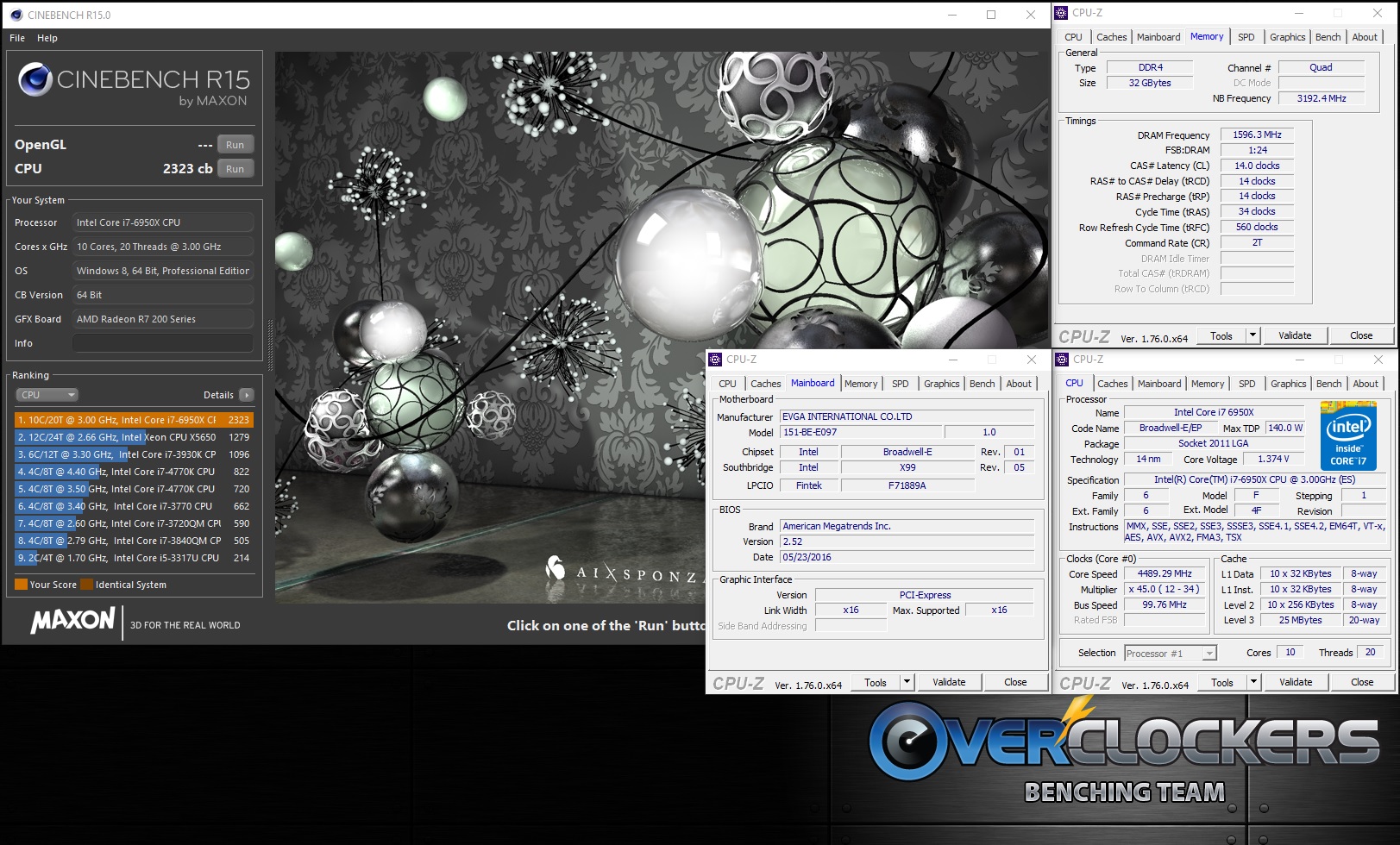The image size is (1400, 845).
Task: Expand Tools dropdown arrow in Memory CPU-Z window
Action: click(1253, 336)
